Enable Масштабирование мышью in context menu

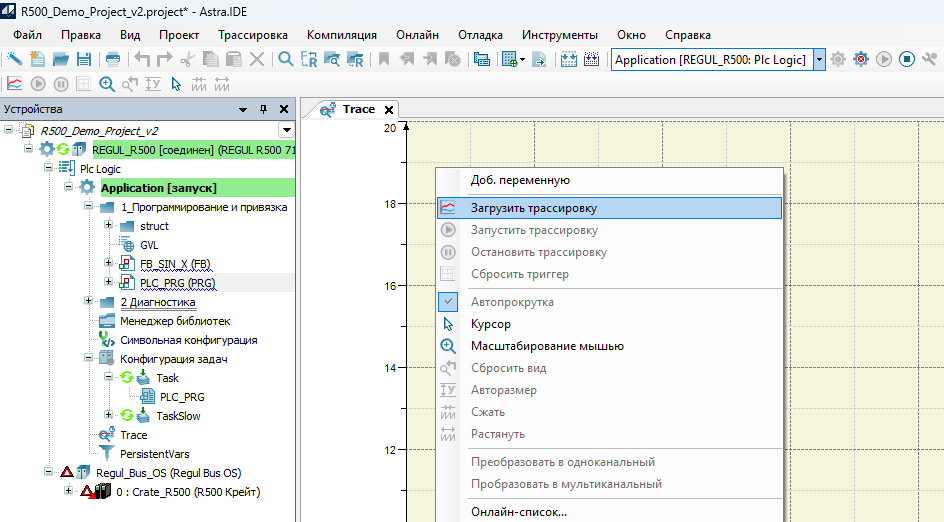(547, 346)
